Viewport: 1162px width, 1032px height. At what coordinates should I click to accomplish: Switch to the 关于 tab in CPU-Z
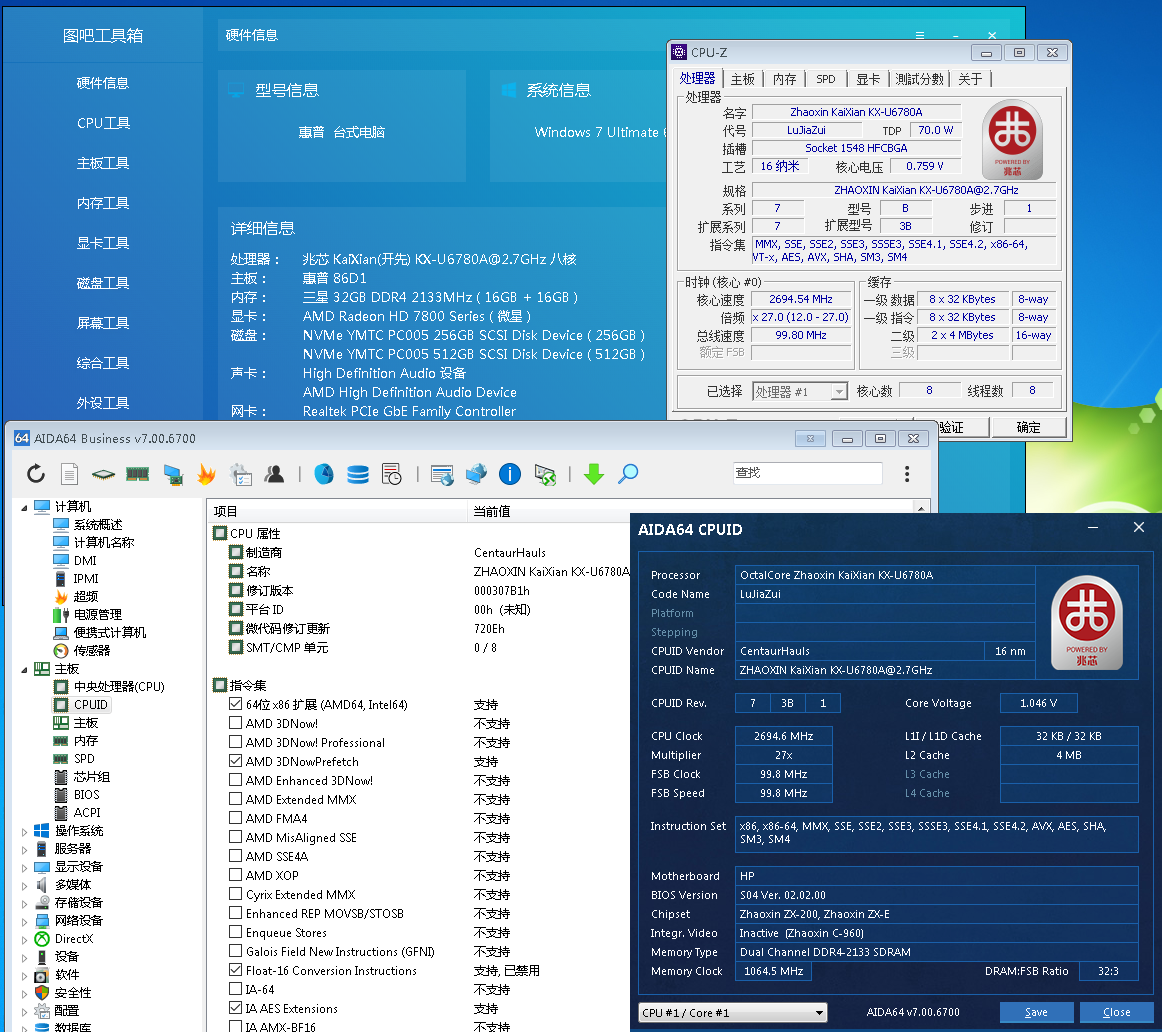(970, 79)
